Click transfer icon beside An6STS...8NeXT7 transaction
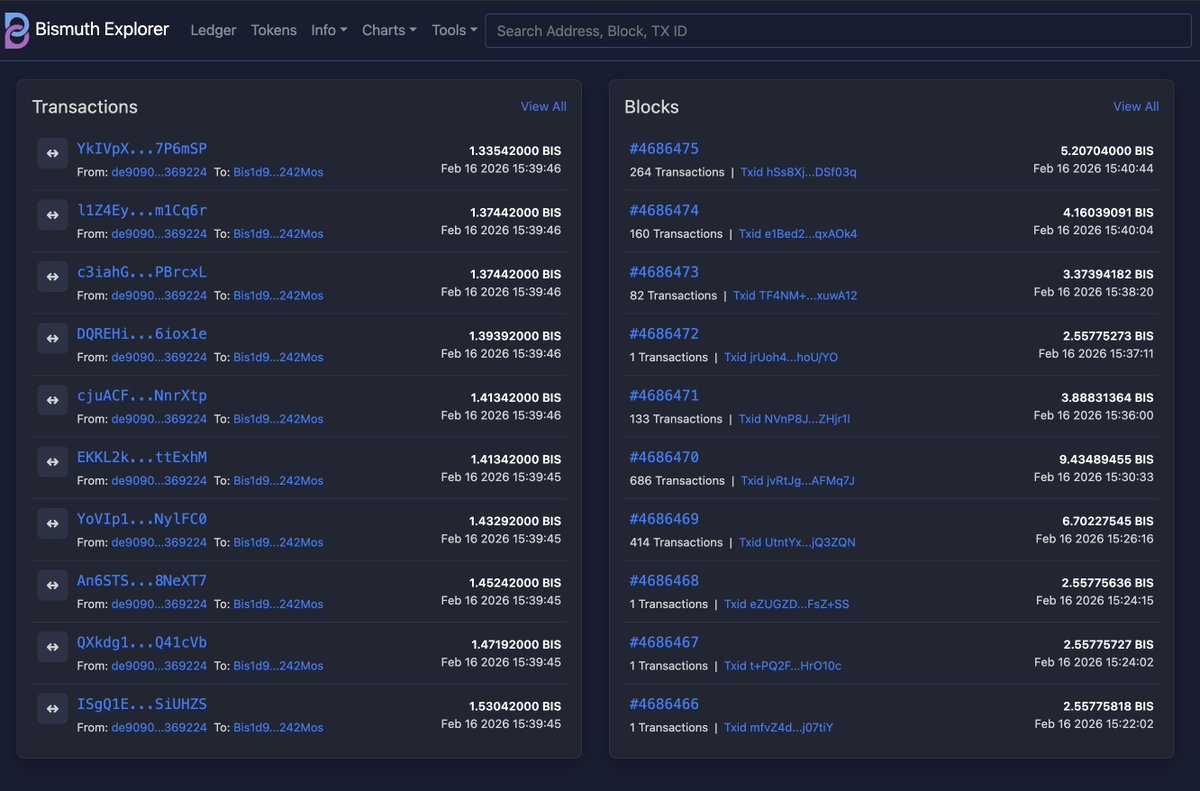This screenshot has width=1200, height=791. [x=52, y=585]
